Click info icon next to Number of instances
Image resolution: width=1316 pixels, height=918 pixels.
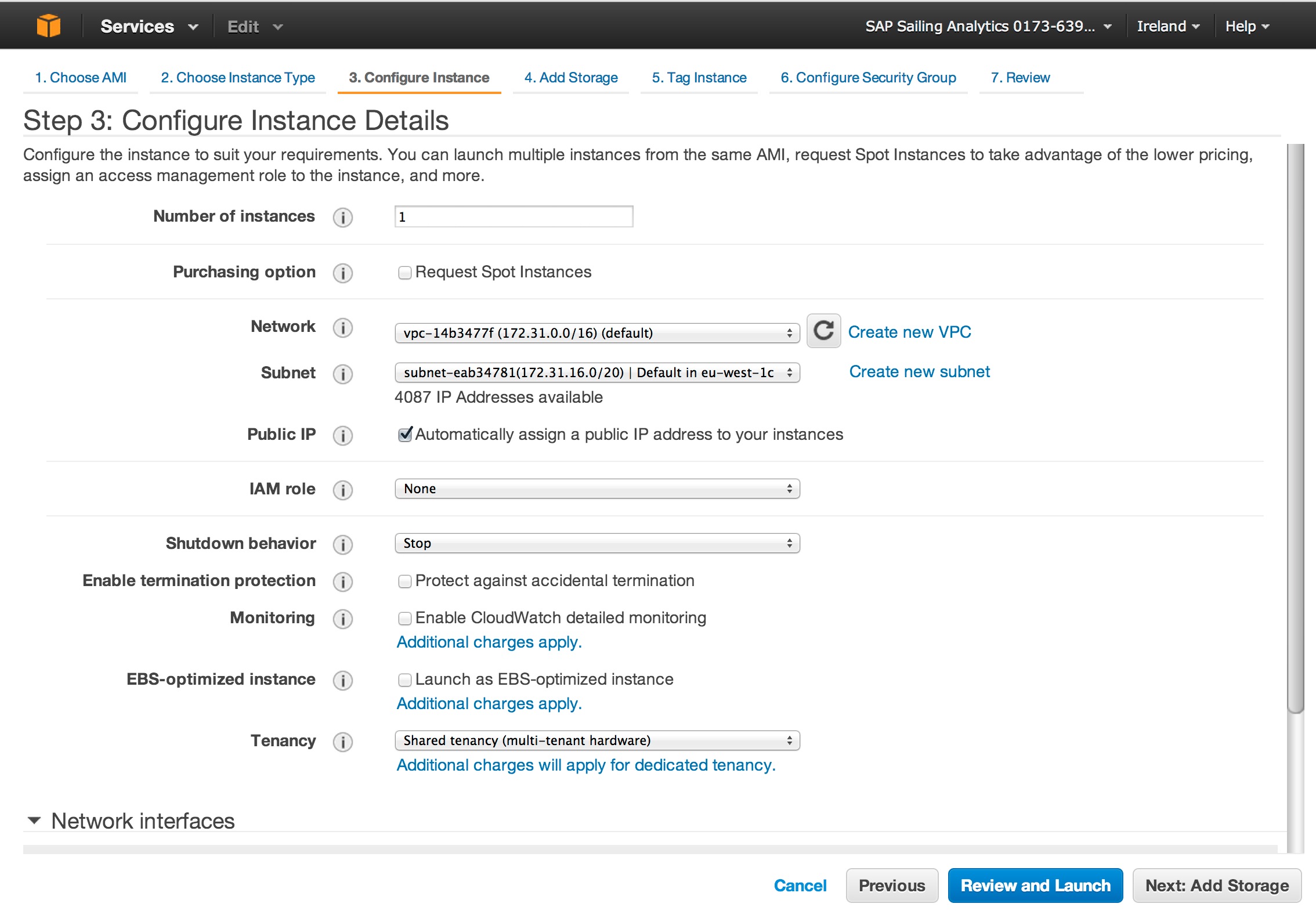point(342,218)
